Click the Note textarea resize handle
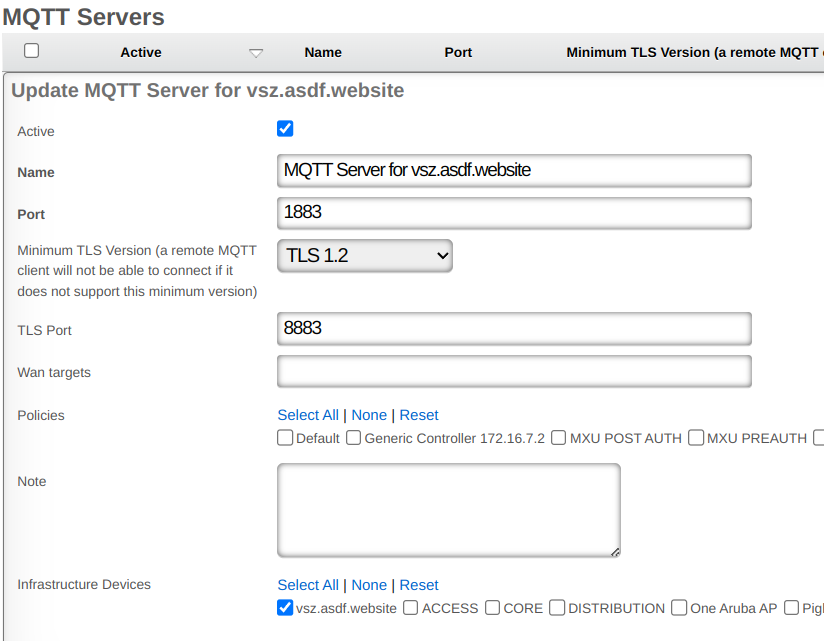The width and height of the screenshot is (824, 641). (615, 552)
